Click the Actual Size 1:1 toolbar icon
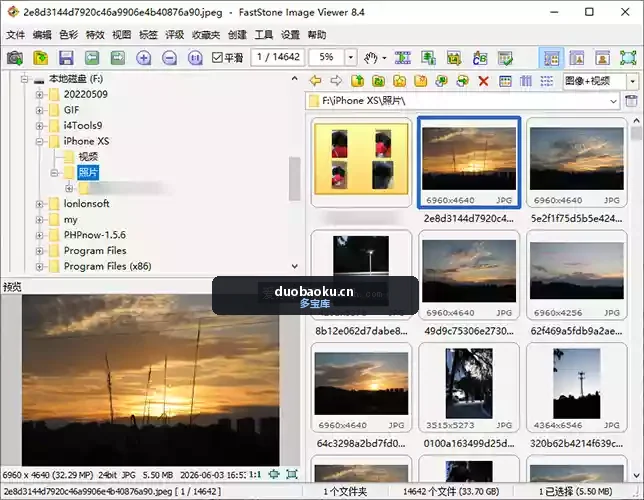 tap(195, 58)
